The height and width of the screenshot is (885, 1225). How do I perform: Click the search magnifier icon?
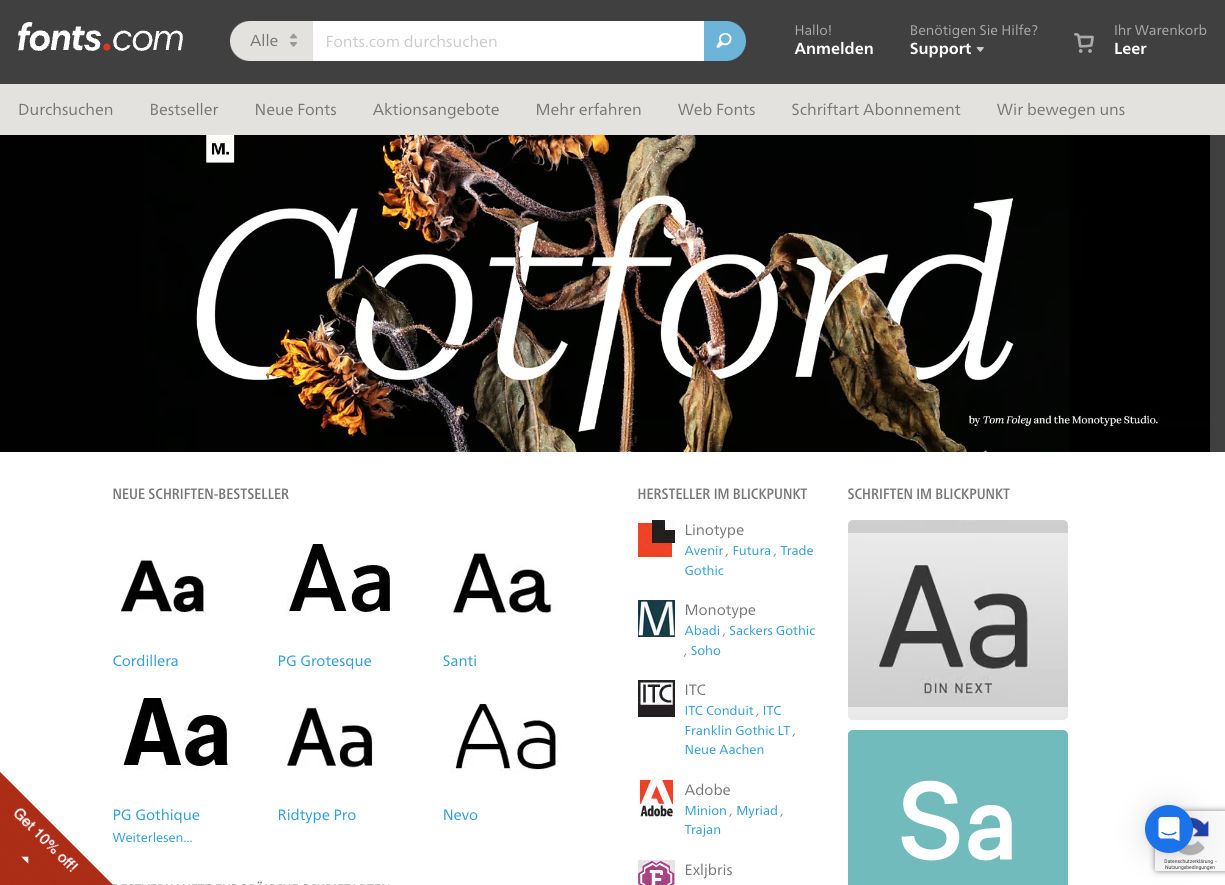(x=724, y=41)
